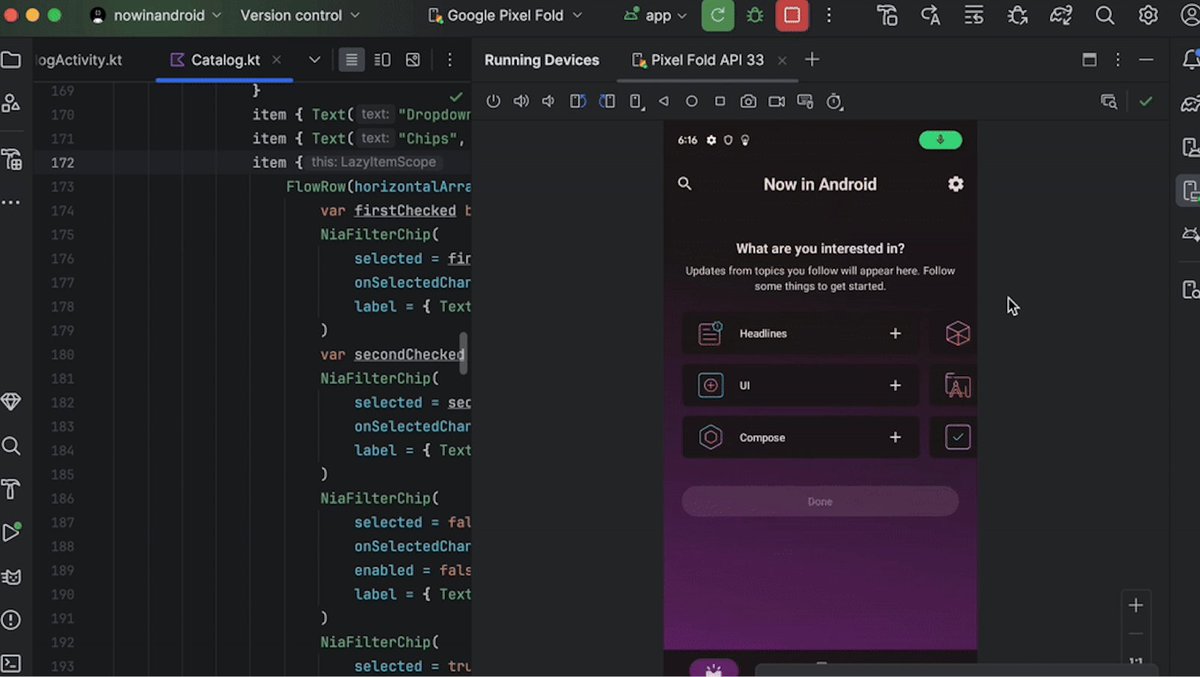1200x677 pixels.
Task: Open the Version control dropdown
Action: click(300, 15)
